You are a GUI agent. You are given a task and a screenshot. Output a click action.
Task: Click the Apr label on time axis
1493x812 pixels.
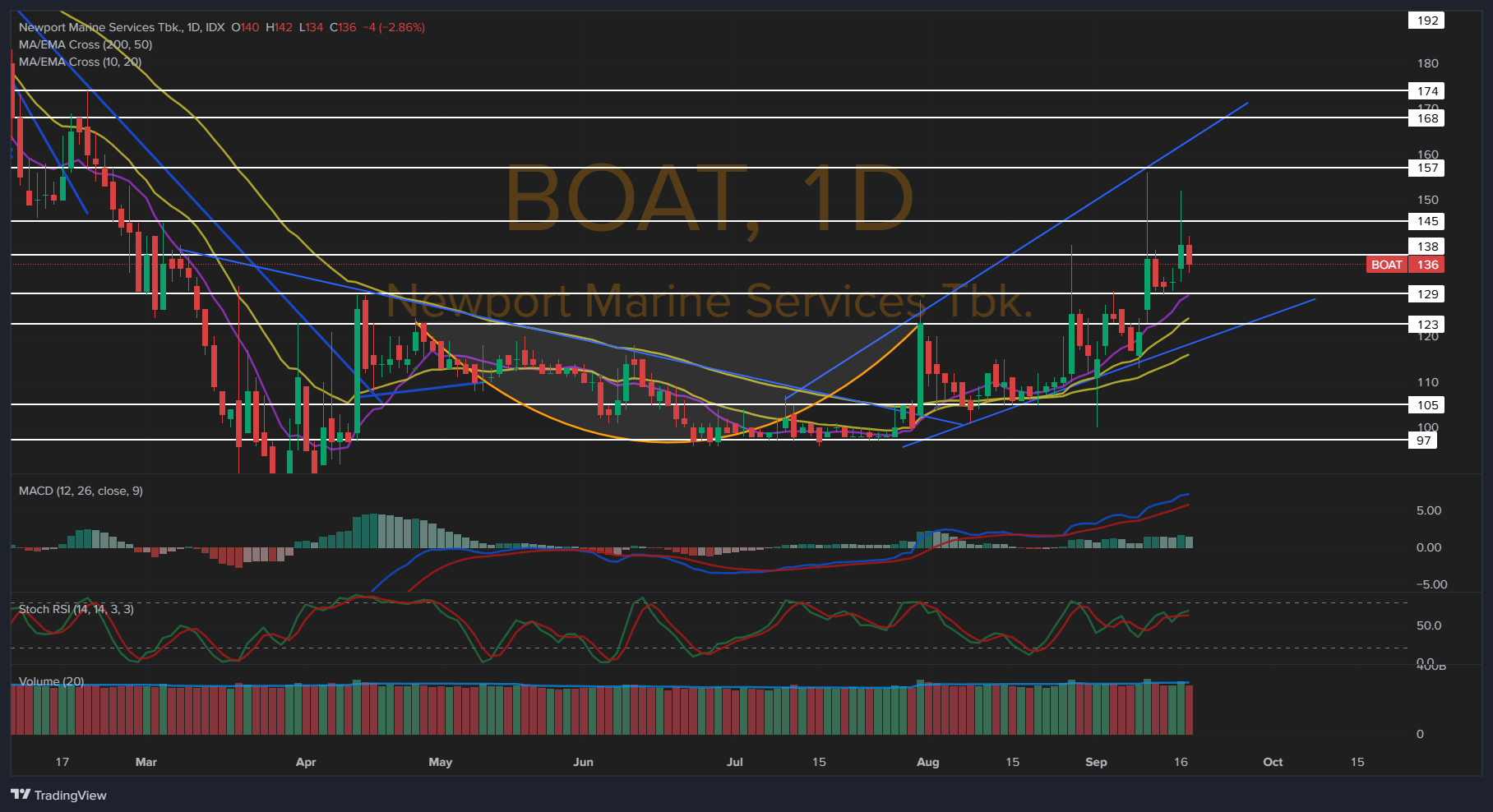[x=306, y=762]
